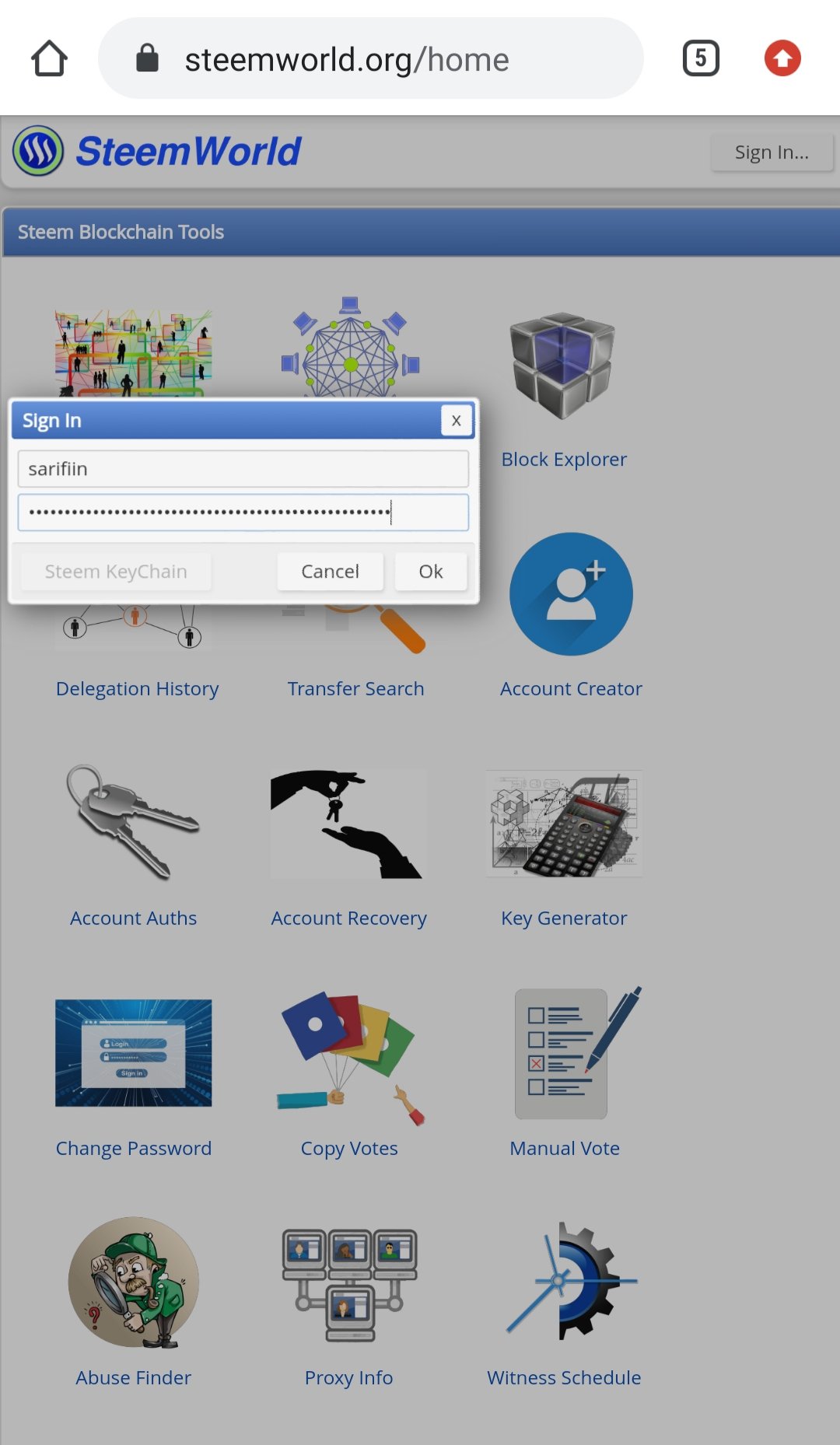The height and width of the screenshot is (1445, 840).
Task: Open the Proxy Info computers icon
Action: 349,1285
